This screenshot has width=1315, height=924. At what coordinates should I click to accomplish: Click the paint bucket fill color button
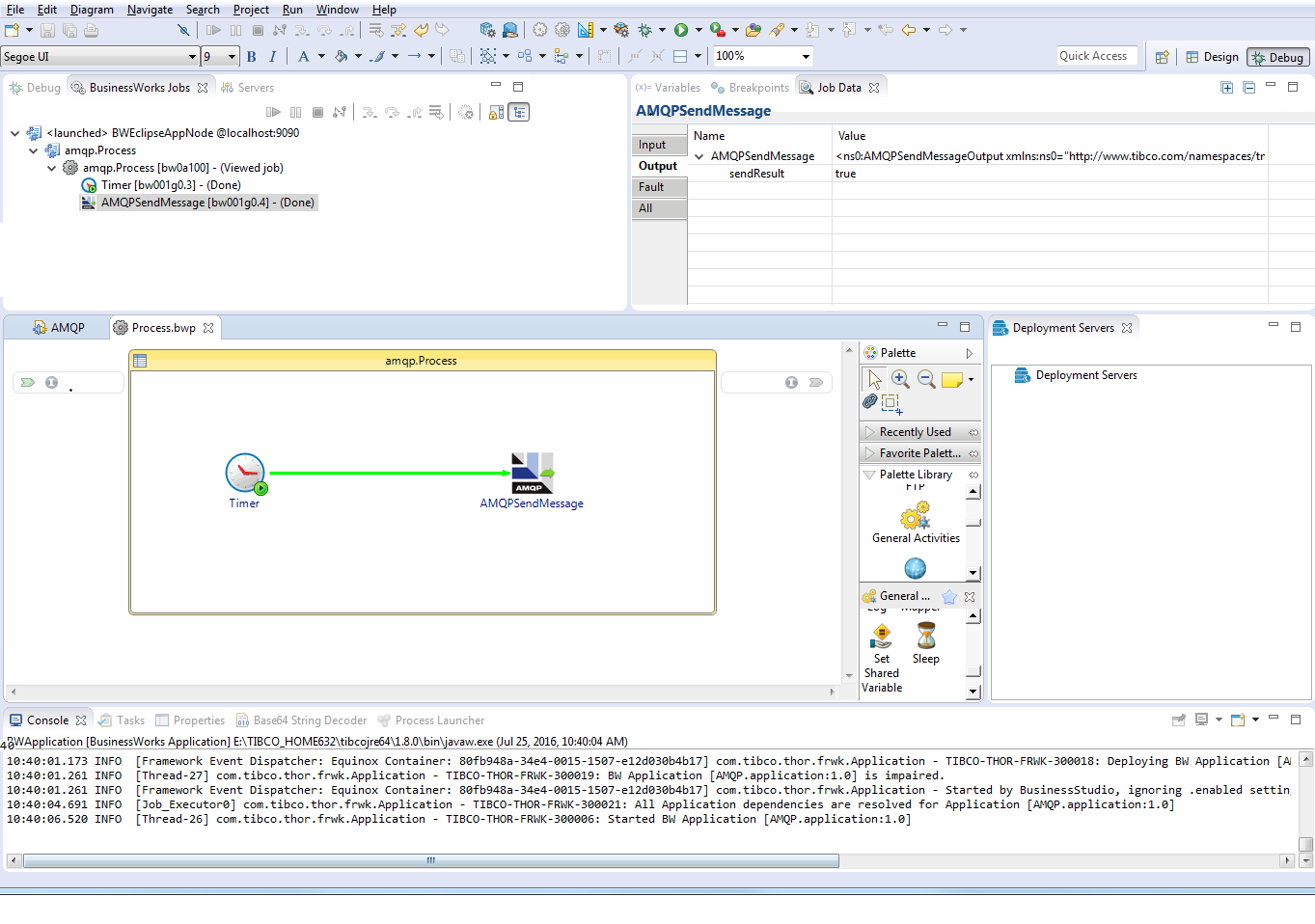341,57
